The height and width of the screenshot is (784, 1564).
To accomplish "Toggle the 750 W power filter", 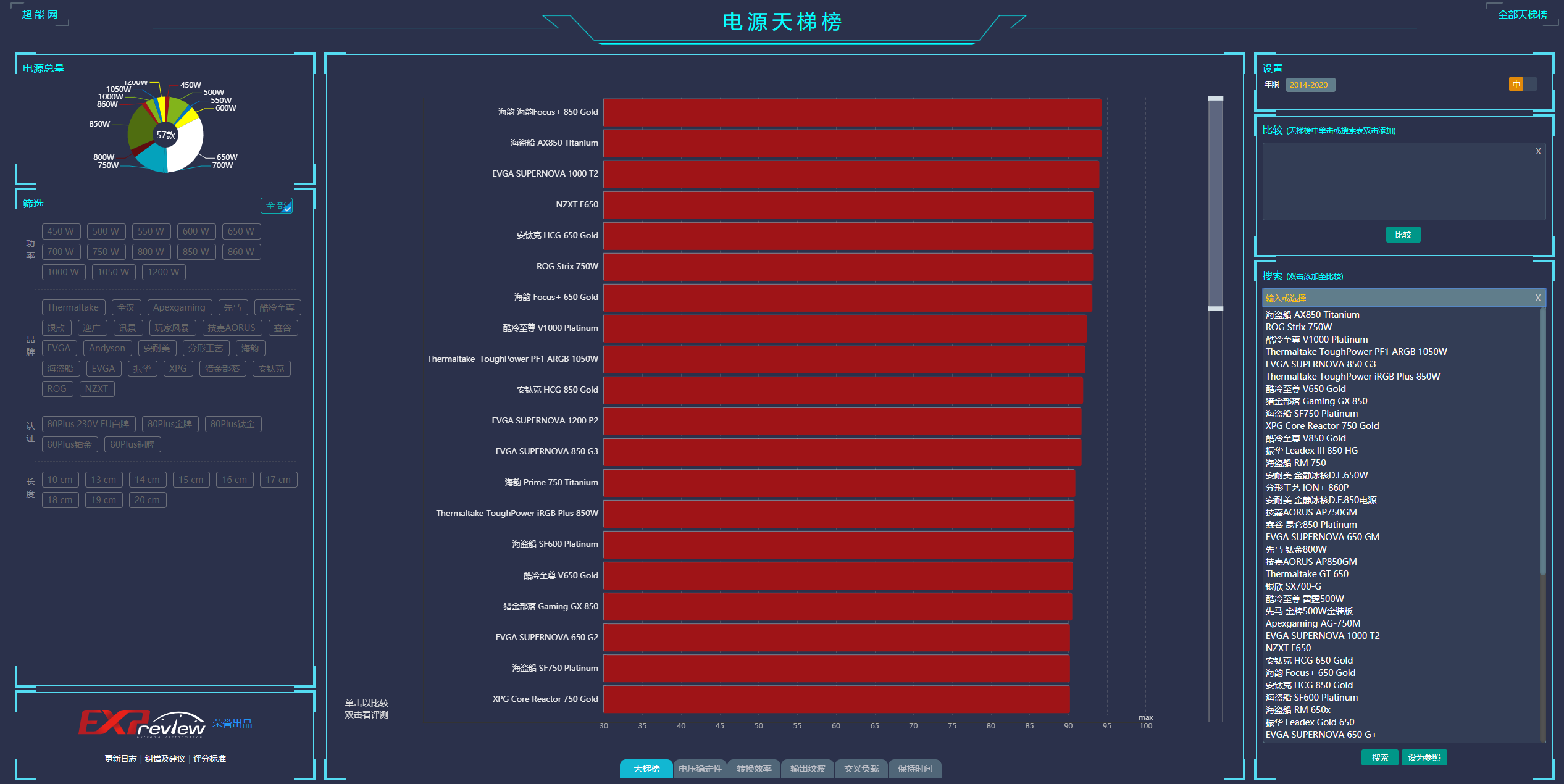I will tap(106, 252).
